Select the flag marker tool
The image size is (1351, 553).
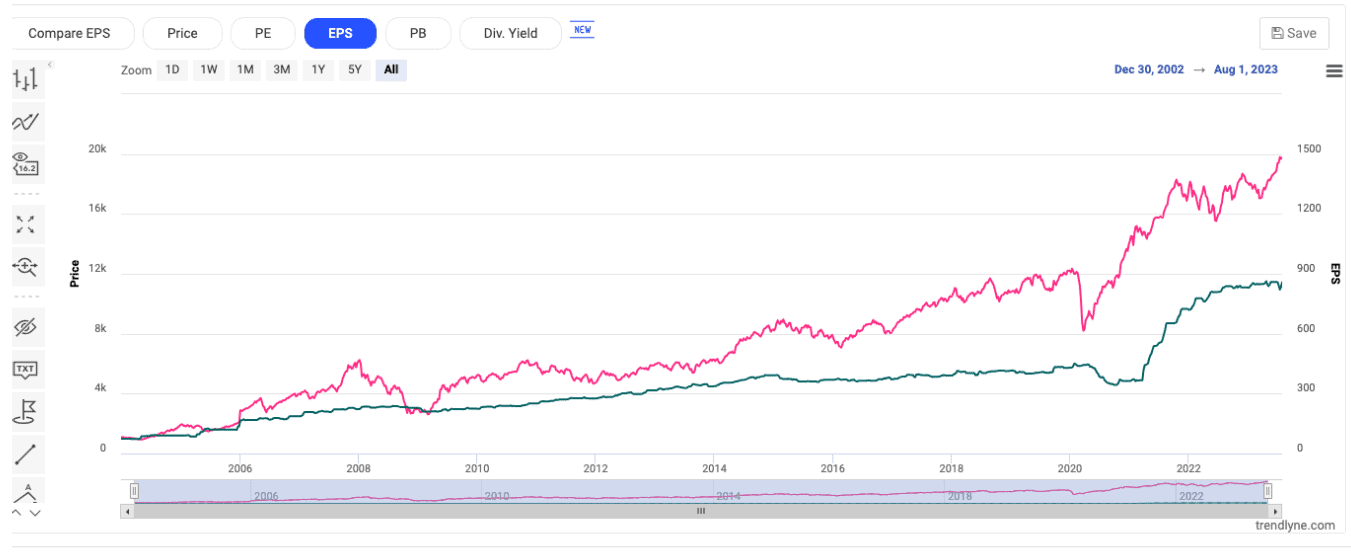coord(26,411)
